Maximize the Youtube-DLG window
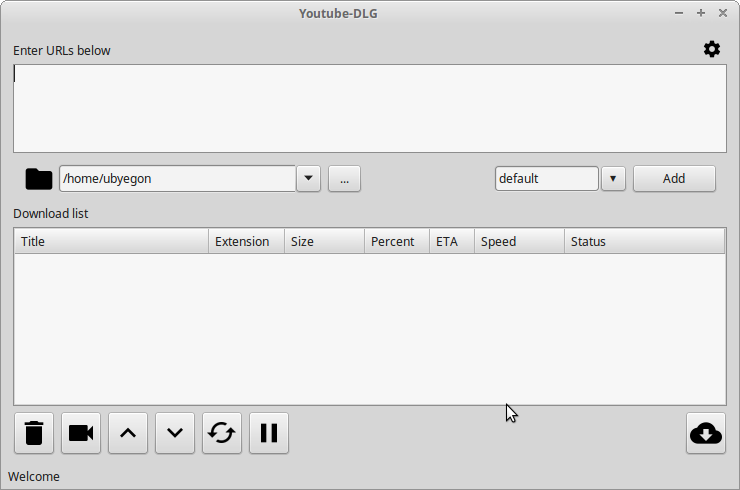The image size is (740, 490). pos(701,13)
